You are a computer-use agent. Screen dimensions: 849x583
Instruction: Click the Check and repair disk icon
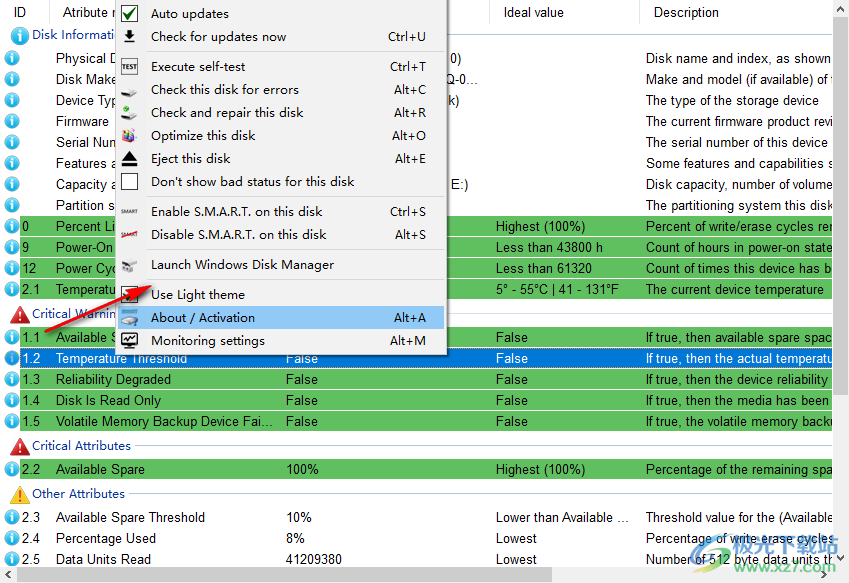[x=129, y=113]
